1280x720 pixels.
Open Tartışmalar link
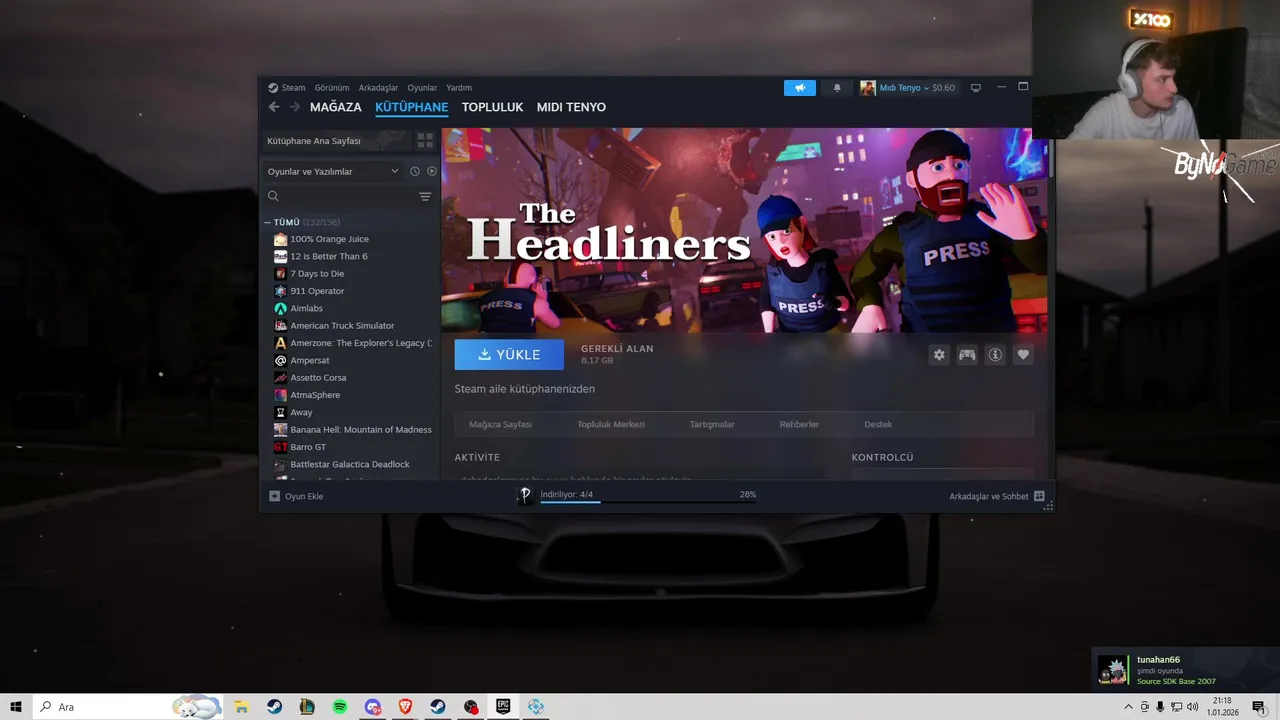pyautogui.click(x=712, y=424)
